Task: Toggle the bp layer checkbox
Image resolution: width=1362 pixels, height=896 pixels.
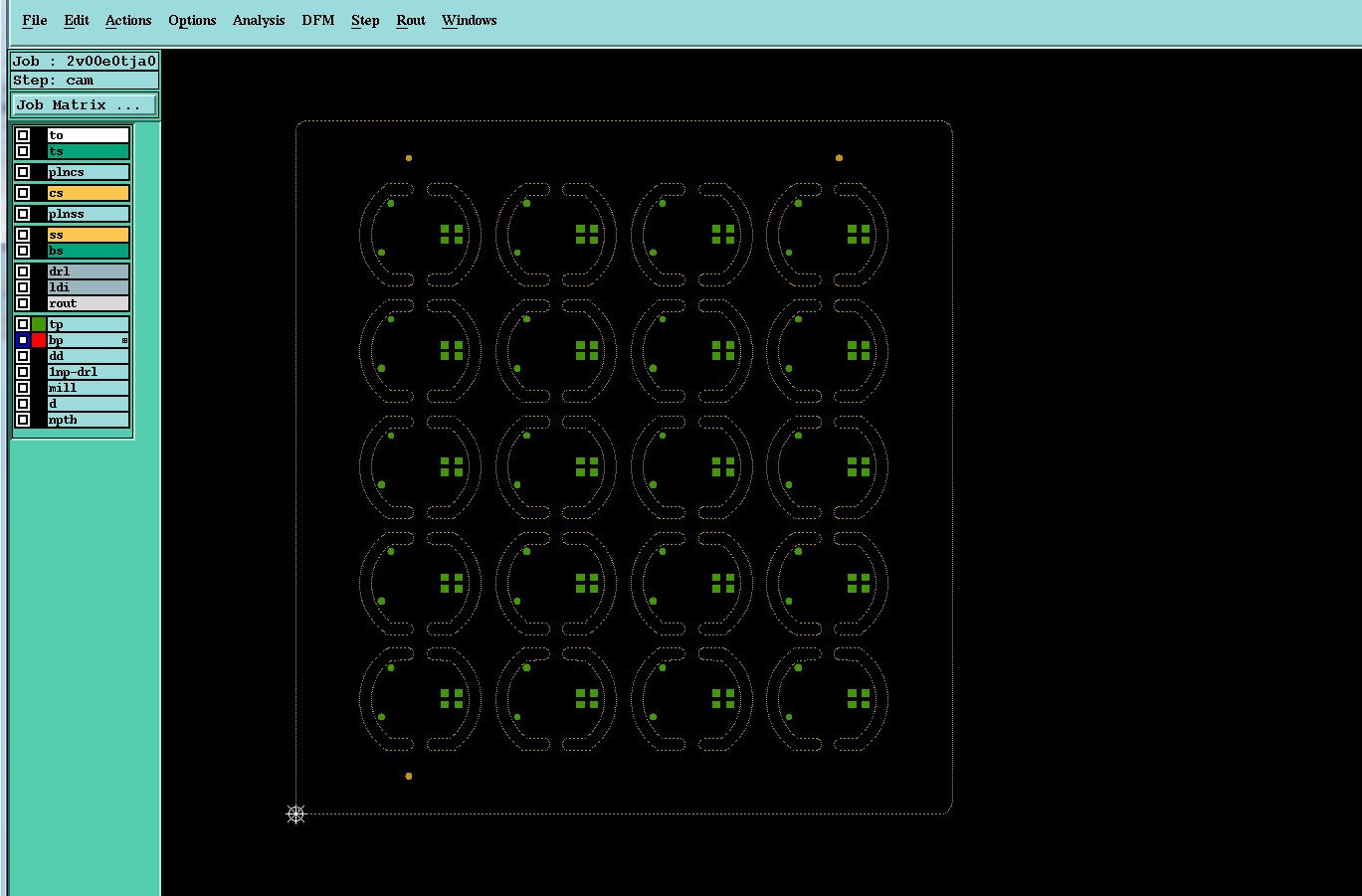Action: pyautogui.click(x=23, y=340)
